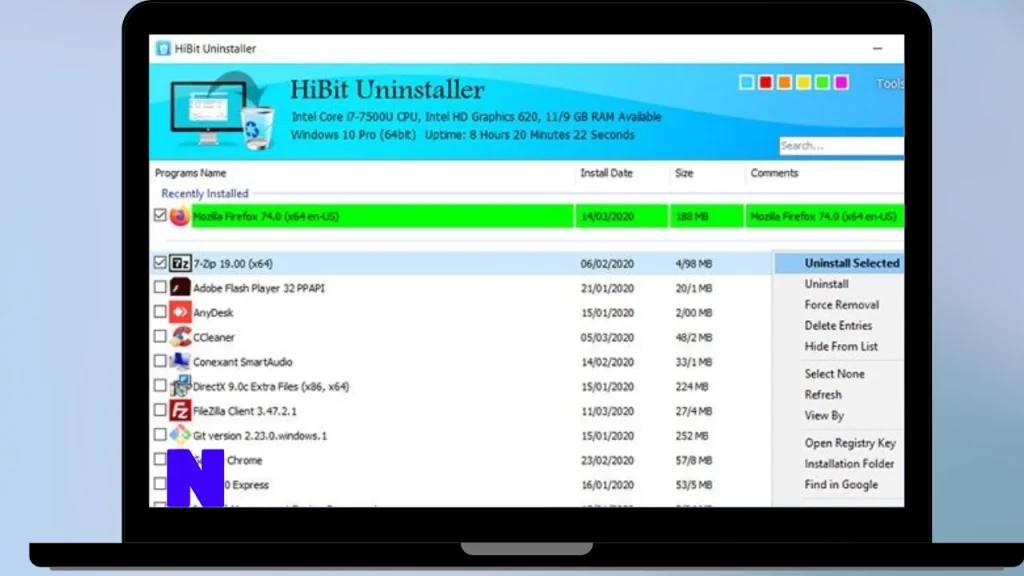Check the Adobe Flash Player 32 PPAPI box
The width and height of the screenshot is (1024, 576).
(160, 287)
